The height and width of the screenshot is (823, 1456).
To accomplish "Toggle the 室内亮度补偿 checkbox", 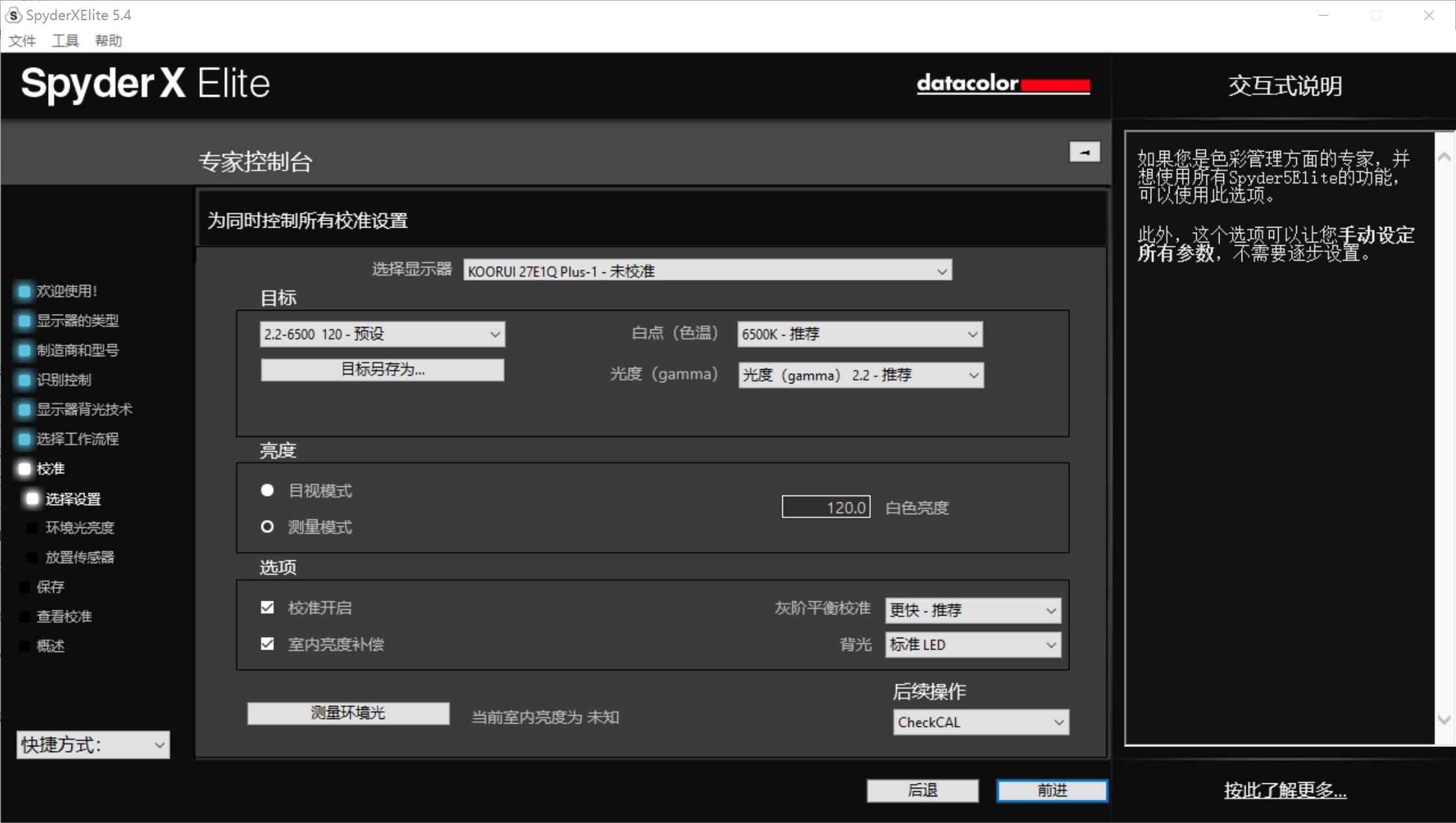I will (x=267, y=644).
